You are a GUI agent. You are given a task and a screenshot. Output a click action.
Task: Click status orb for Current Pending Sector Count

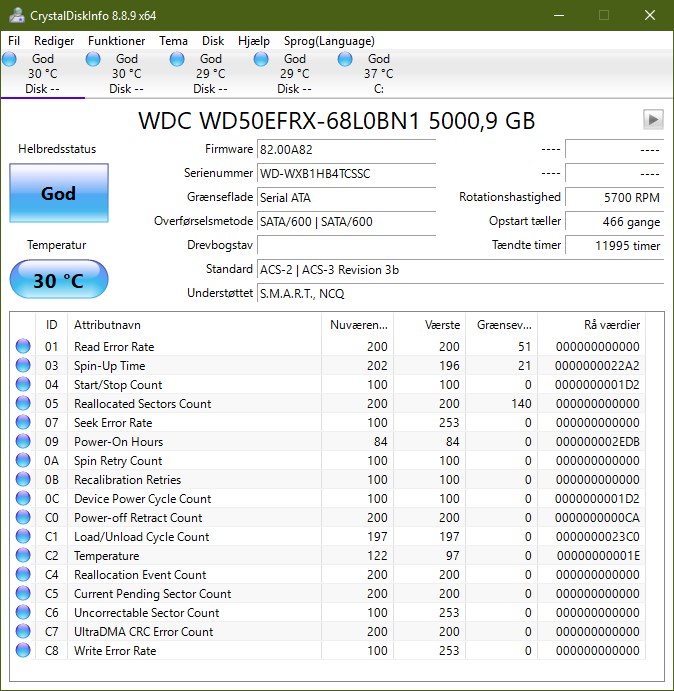23,593
